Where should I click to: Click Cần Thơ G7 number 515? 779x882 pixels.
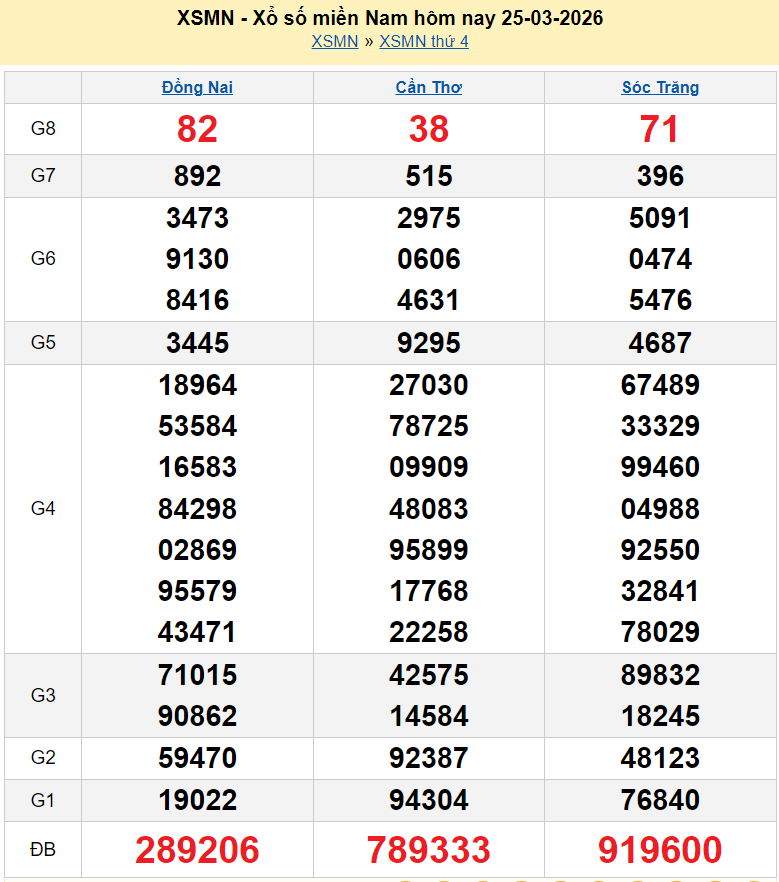pyautogui.click(x=428, y=176)
